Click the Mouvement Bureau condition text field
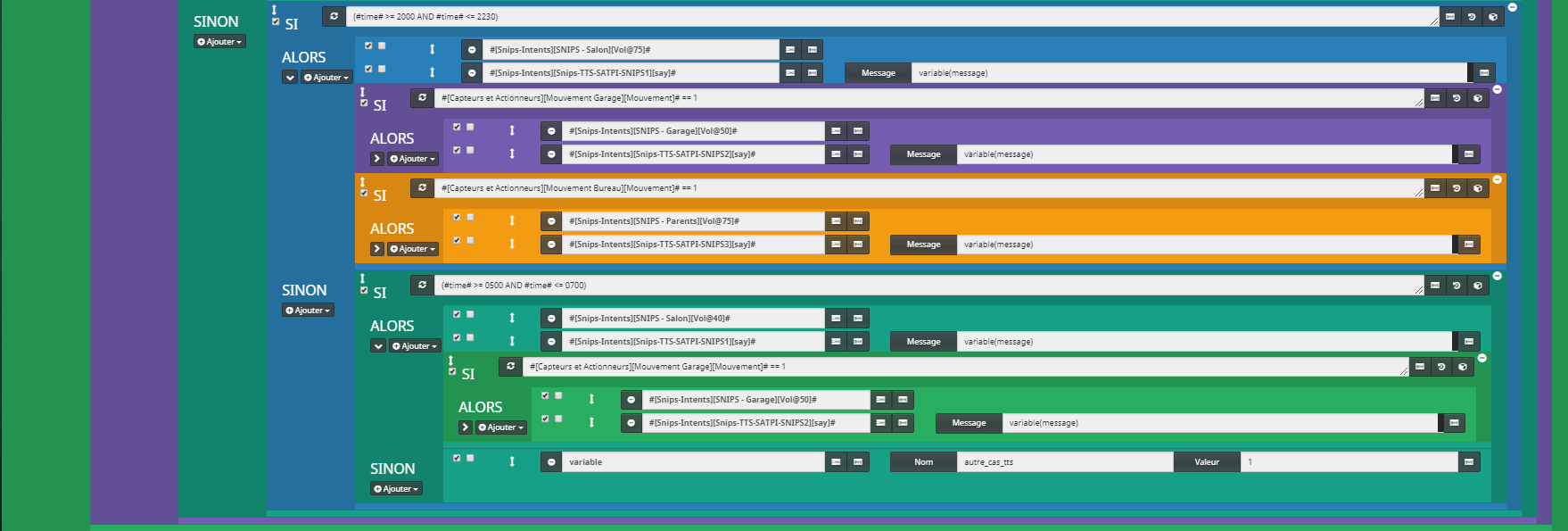Screen dimensions: 1568x531 coord(928,188)
